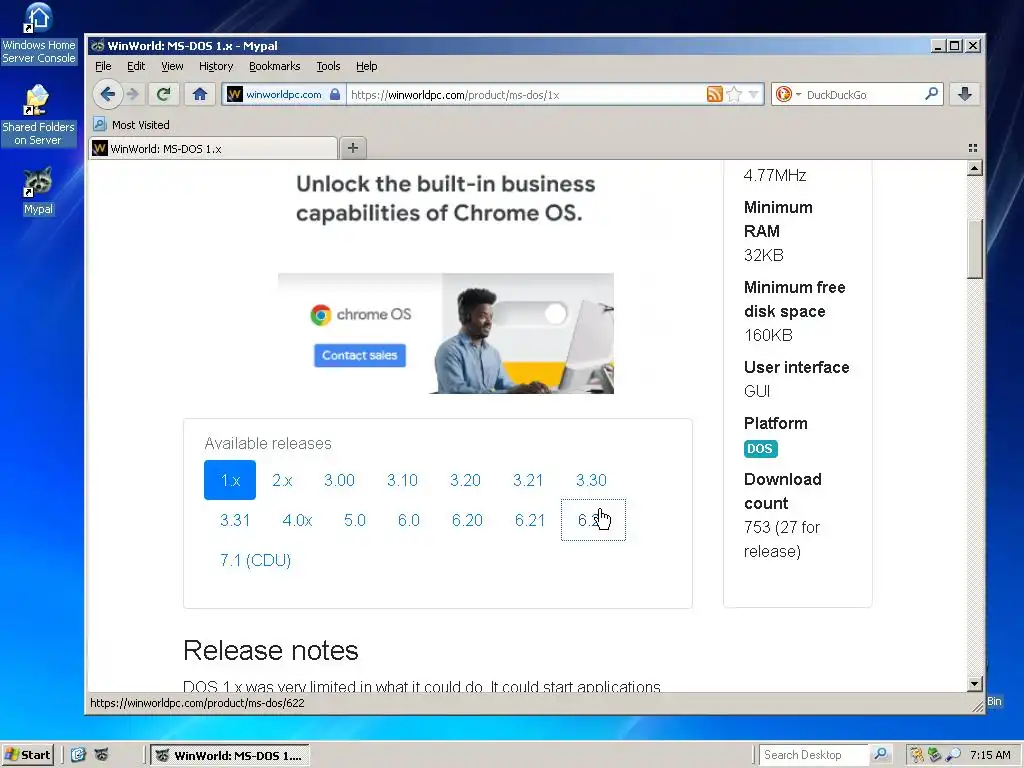Viewport: 1024px width, 768px height.
Task: Open the 5.0 release link
Action: (x=355, y=520)
